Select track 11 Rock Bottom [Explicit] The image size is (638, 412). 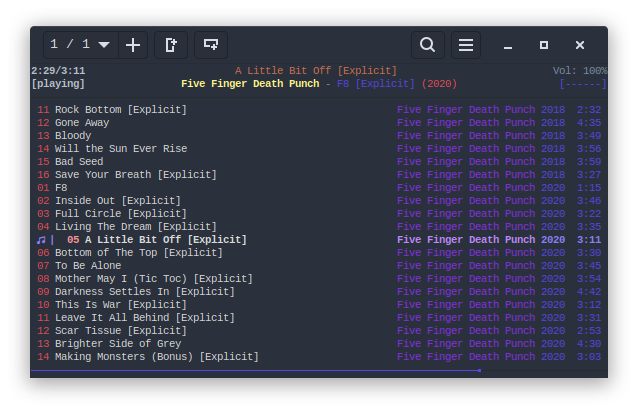click(x=319, y=110)
